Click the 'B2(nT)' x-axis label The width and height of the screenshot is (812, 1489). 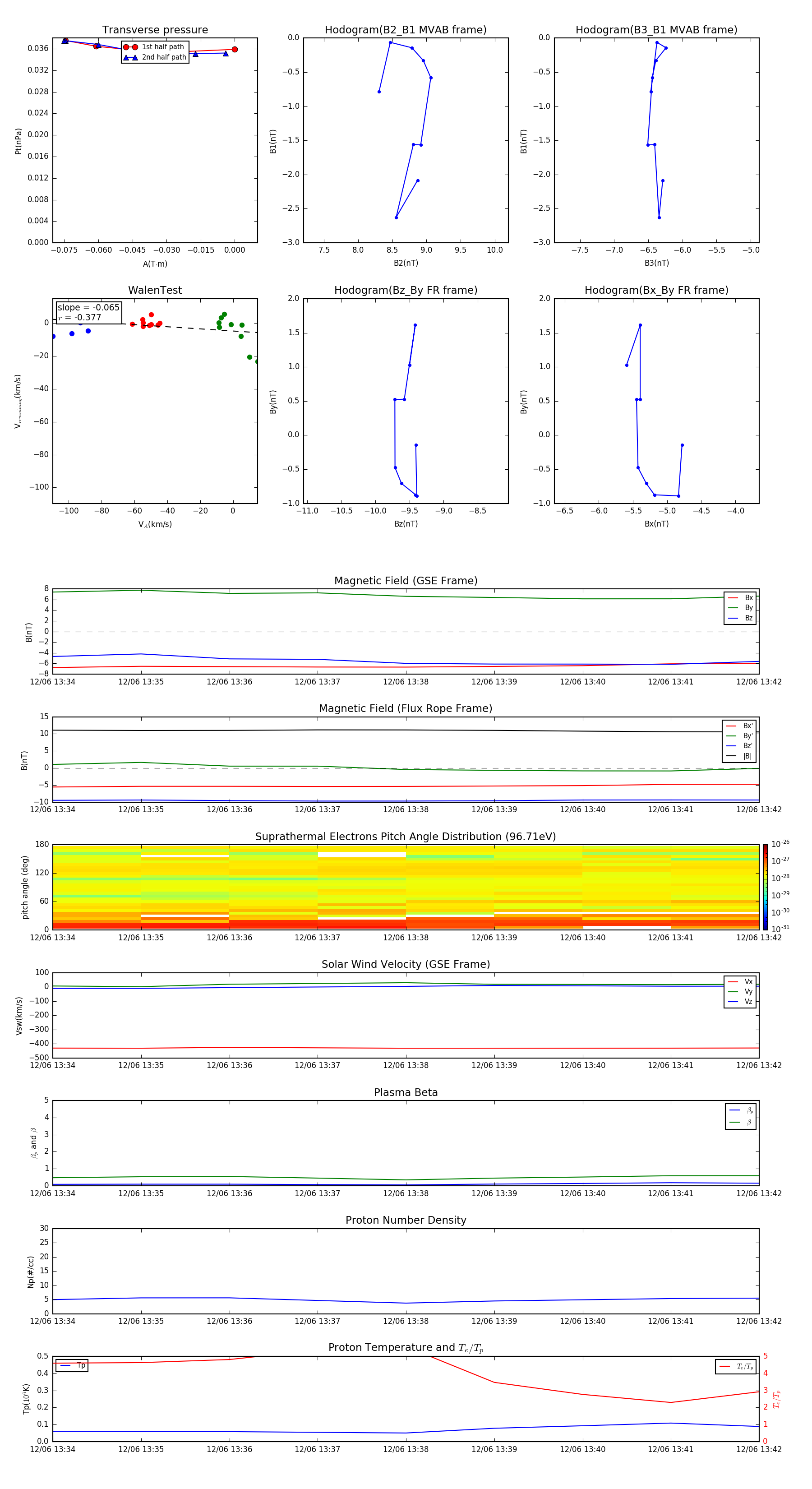click(406, 263)
